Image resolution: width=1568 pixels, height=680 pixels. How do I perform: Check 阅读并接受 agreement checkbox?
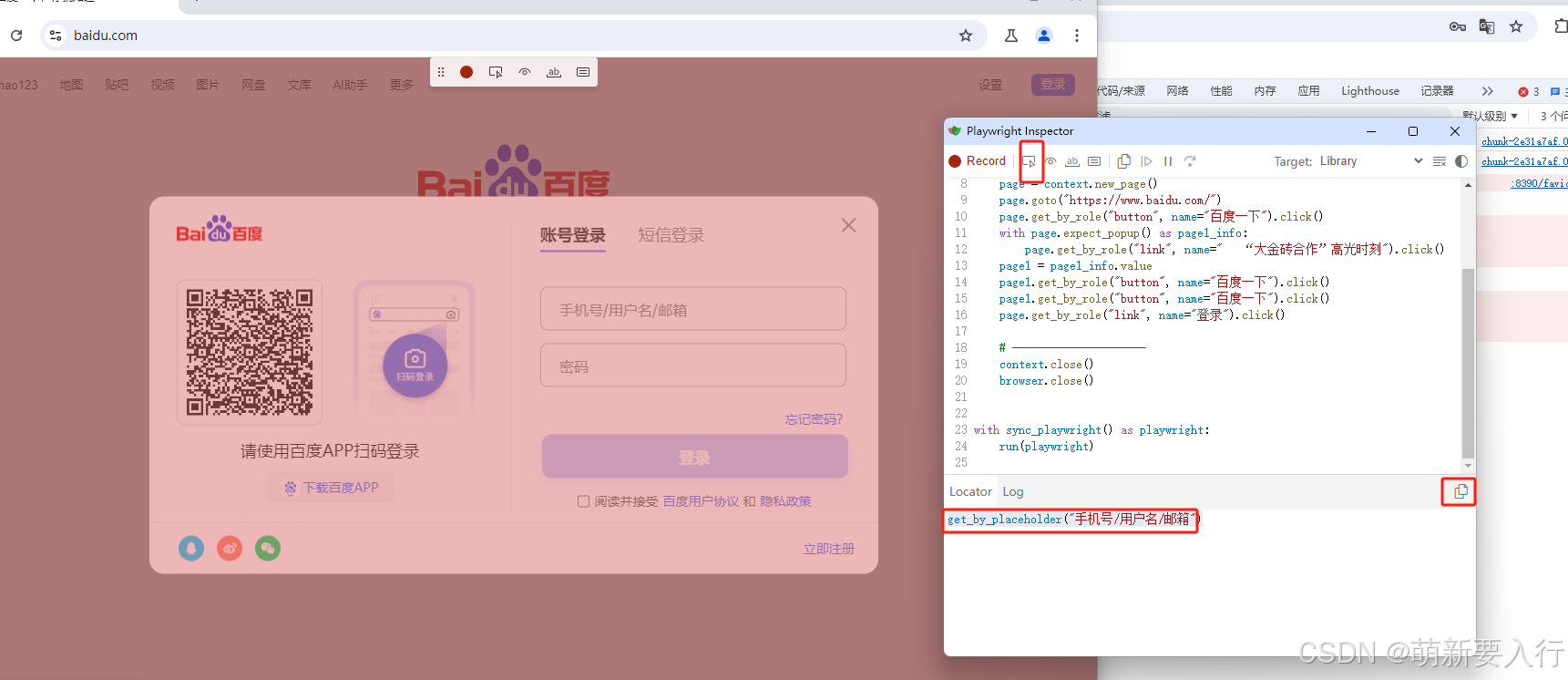pos(583,501)
